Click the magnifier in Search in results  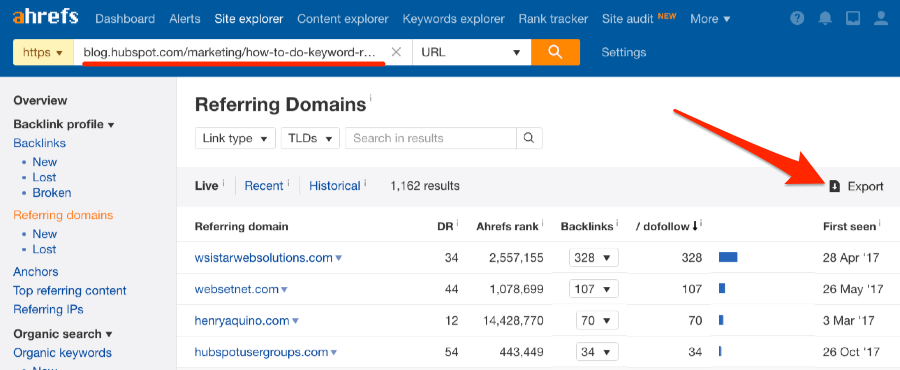click(529, 138)
